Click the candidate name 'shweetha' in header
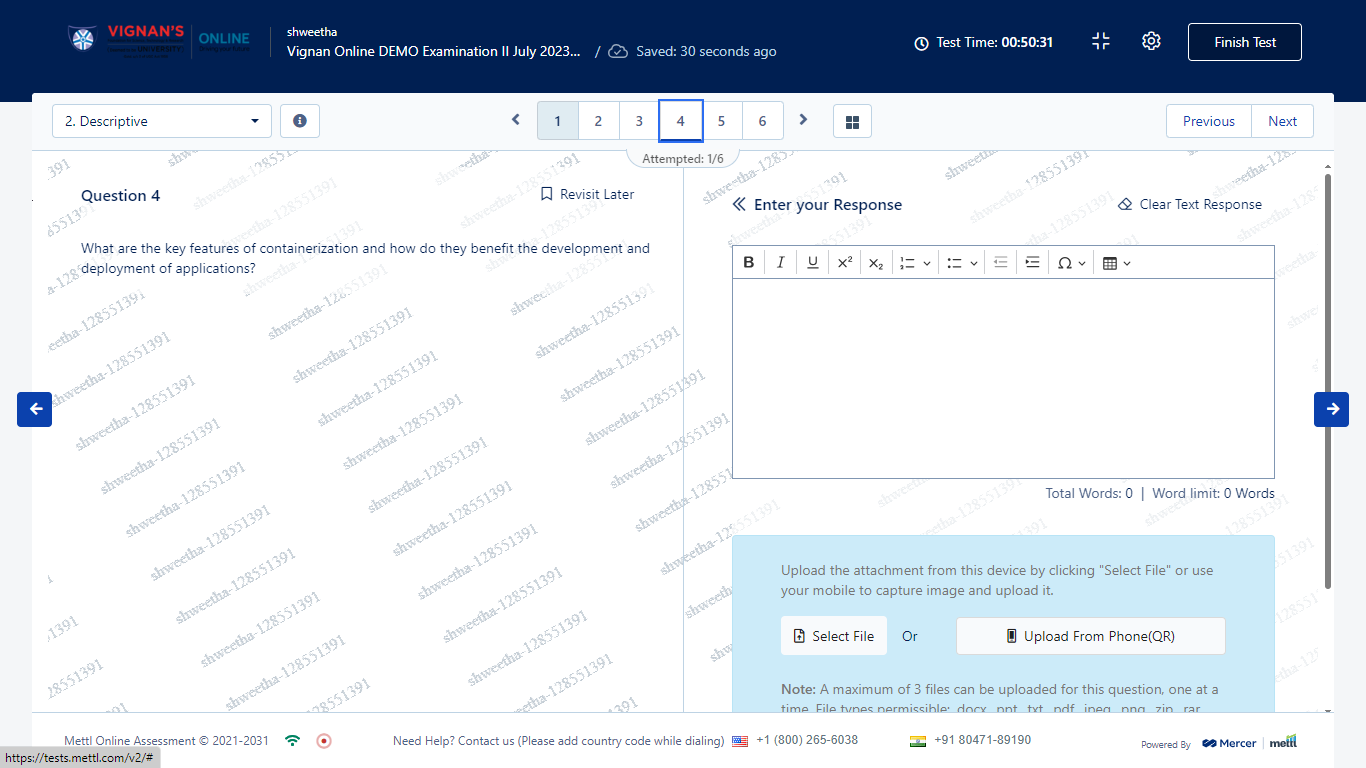 coord(312,32)
